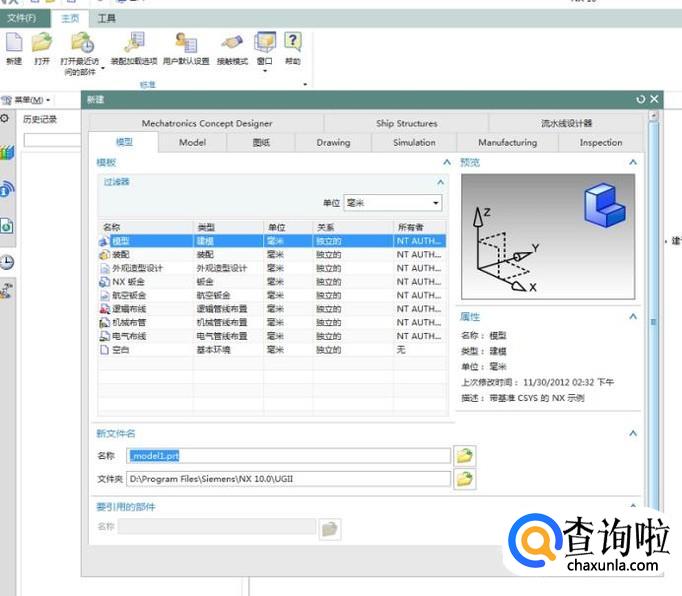This screenshot has width=682, height=596.
Task: Select the 电气布线 template row
Action: tap(272, 336)
